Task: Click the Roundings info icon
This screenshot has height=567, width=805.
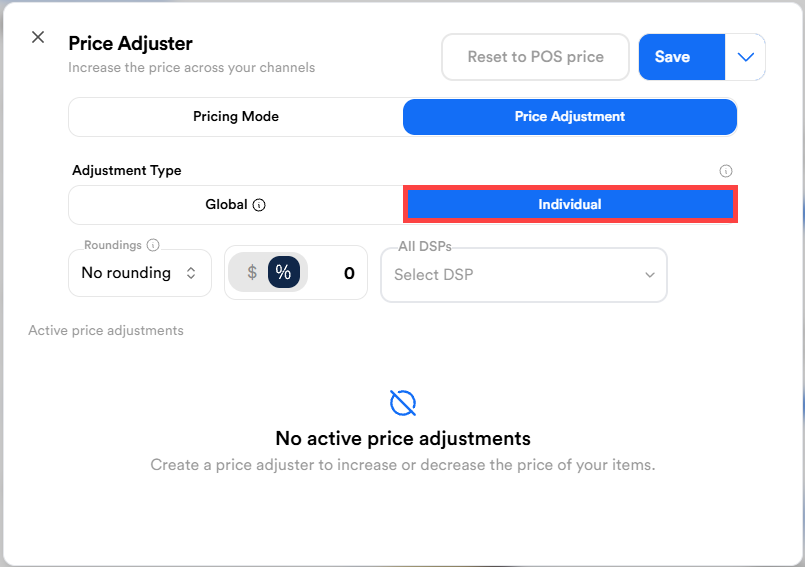Action: (x=153, y=245)
